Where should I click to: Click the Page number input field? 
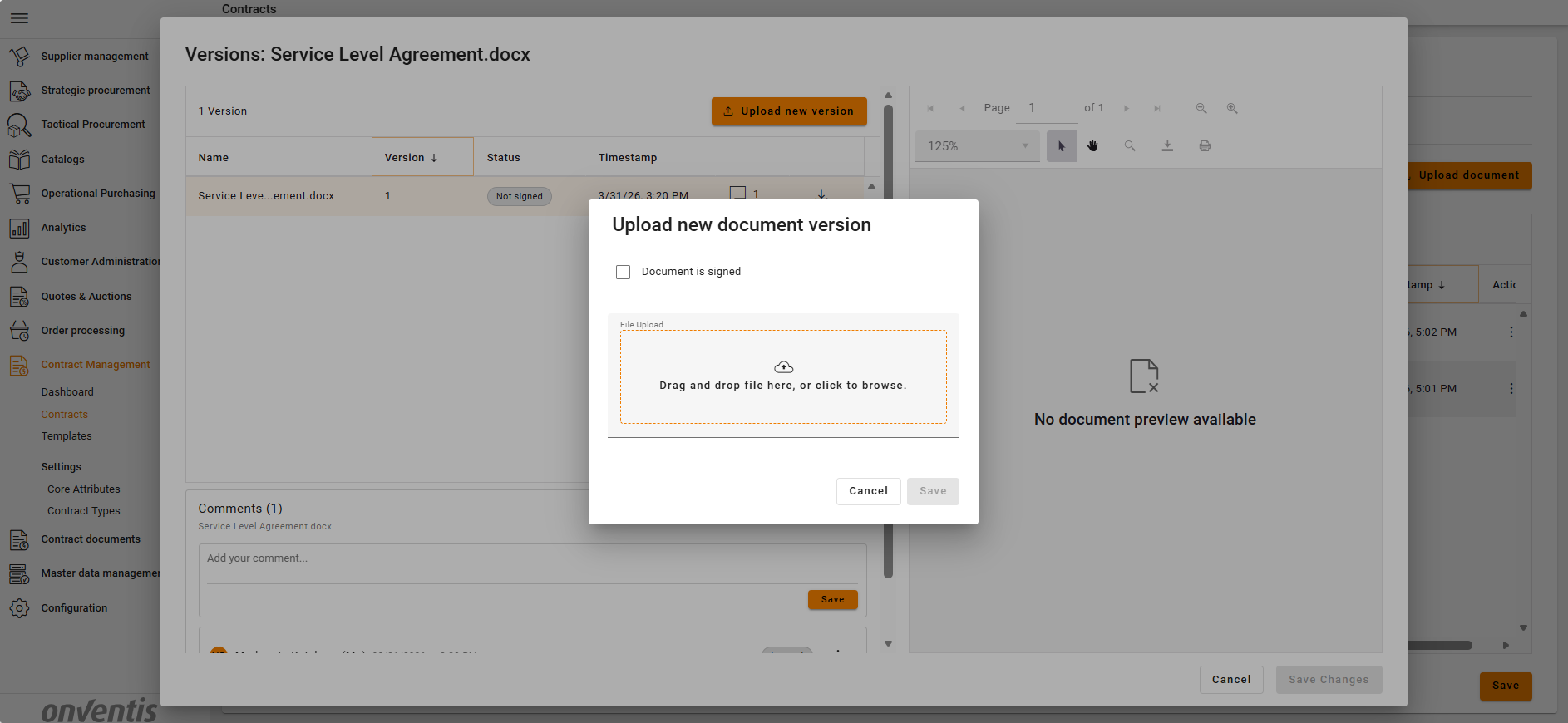pyautogui.click(x=1046, y=109)
